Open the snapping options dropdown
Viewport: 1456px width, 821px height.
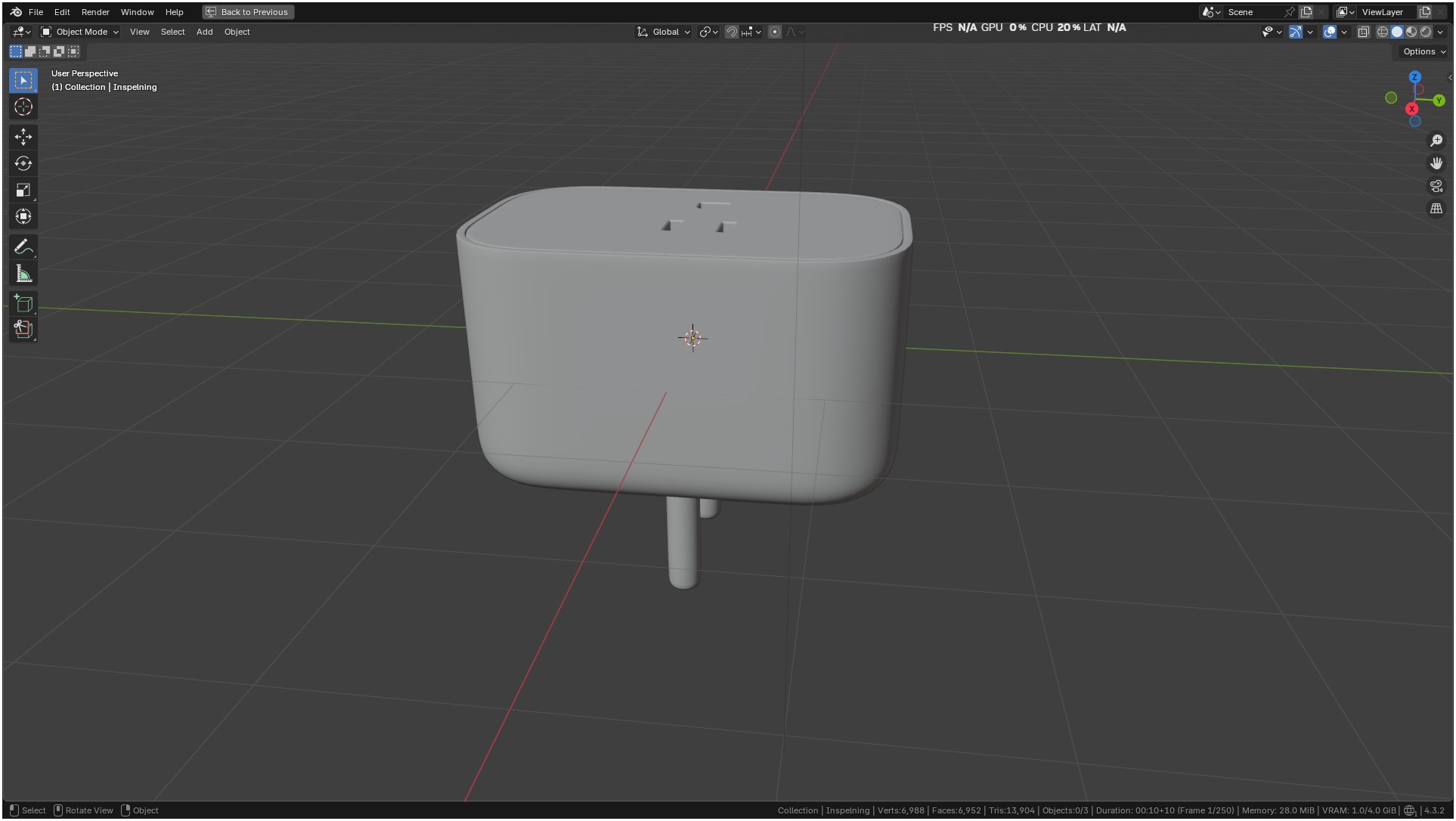click(x=751, y=32)
